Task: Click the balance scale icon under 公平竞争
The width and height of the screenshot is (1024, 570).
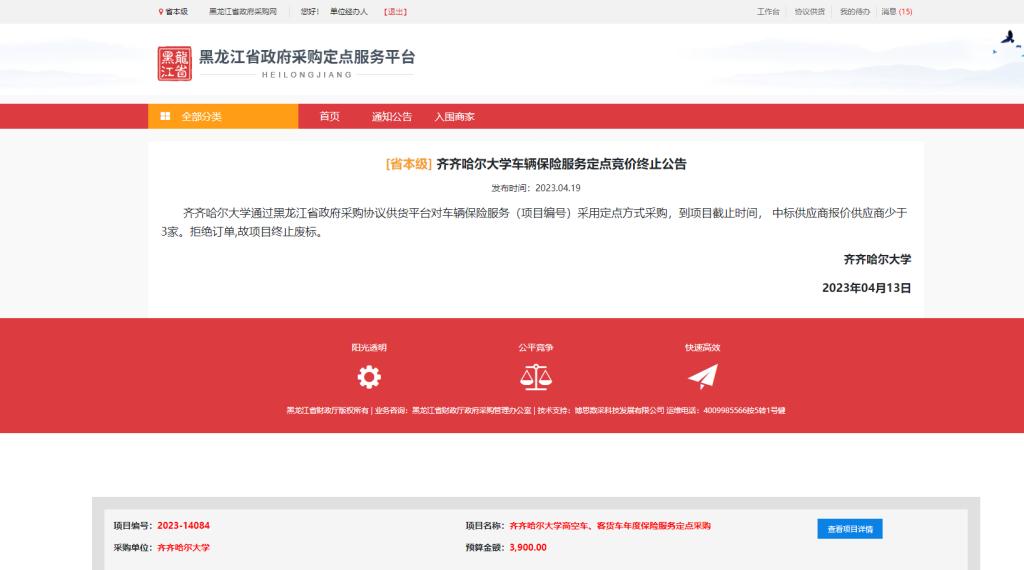Action: [535, 377]
